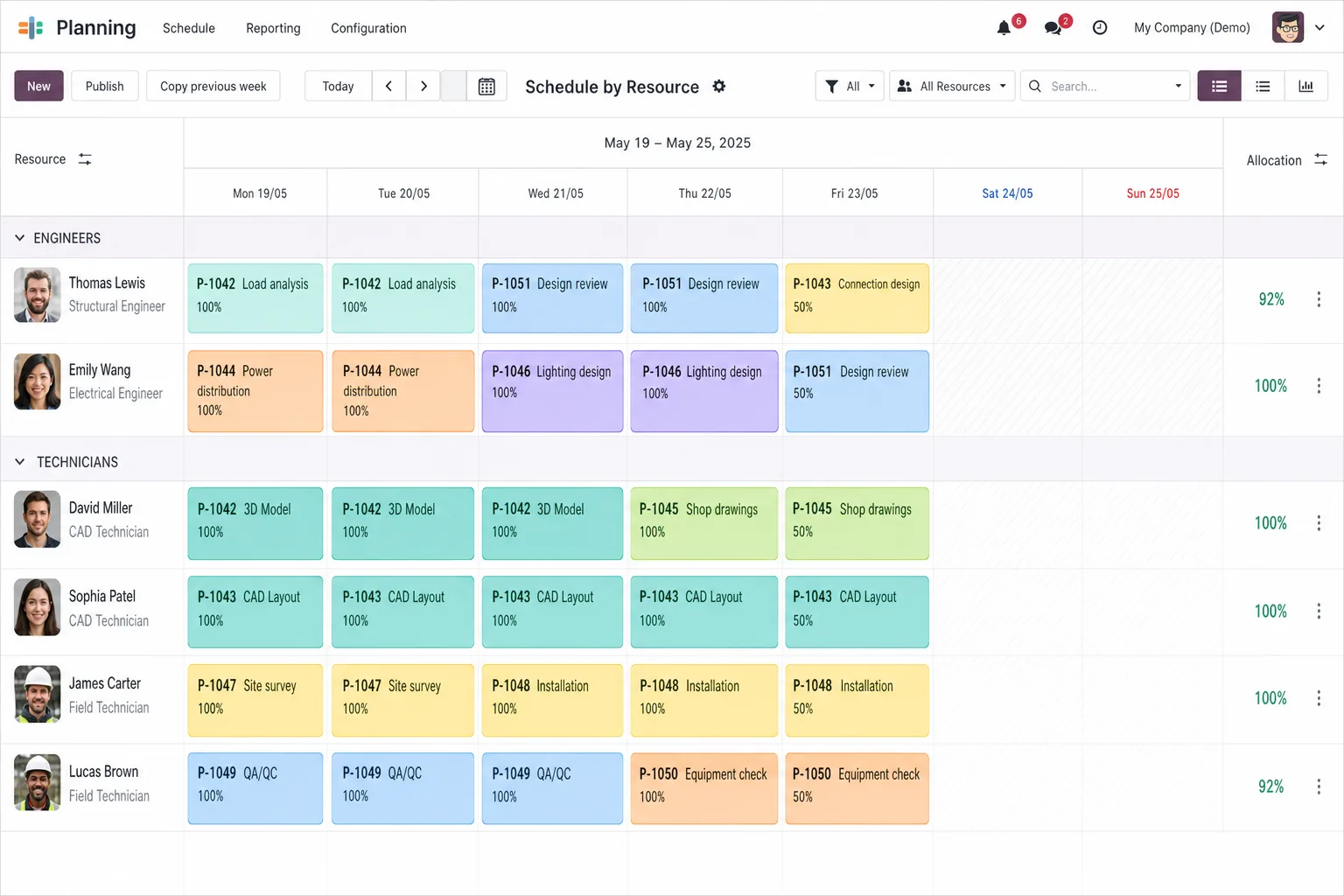Open the calendar date picker icon
Image resolution: width=1344 pixels, height=896 pixels.
pyautogui.click(x=486, y=86)
